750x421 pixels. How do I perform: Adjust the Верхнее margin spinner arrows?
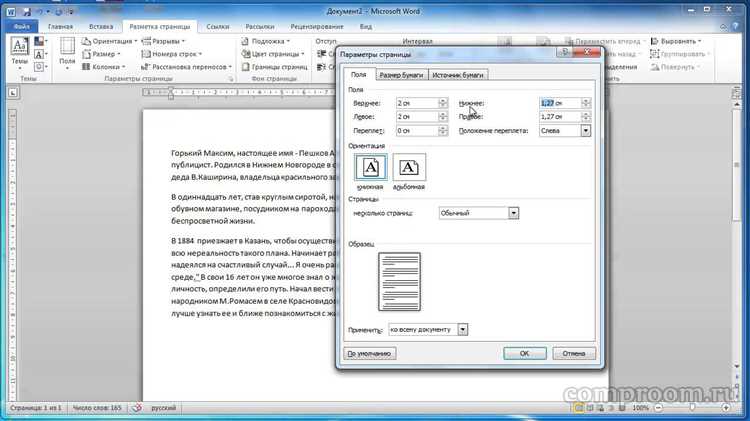(443, 103)
